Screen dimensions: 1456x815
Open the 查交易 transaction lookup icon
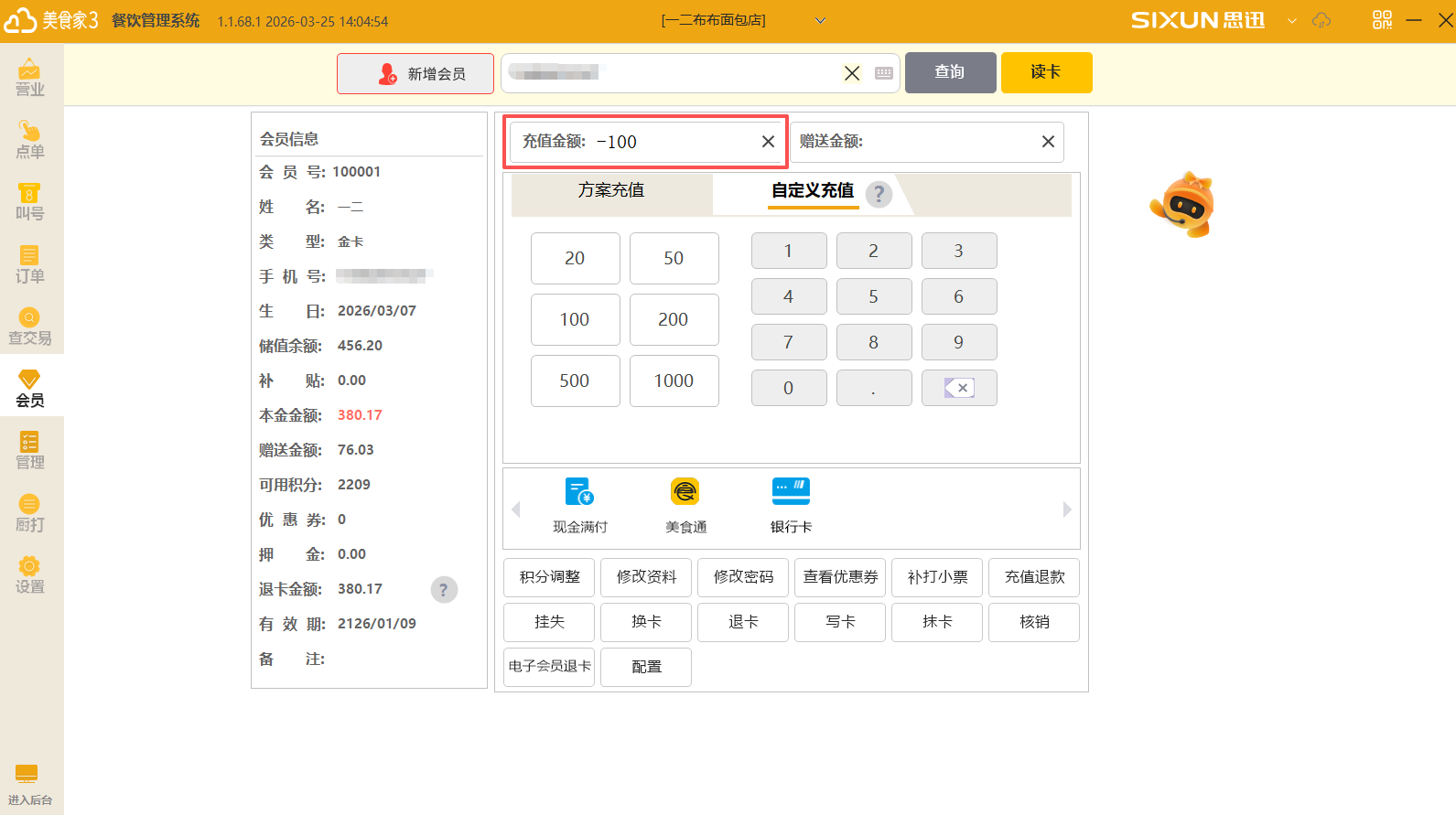pyautogui.click(x=29, y=327)
